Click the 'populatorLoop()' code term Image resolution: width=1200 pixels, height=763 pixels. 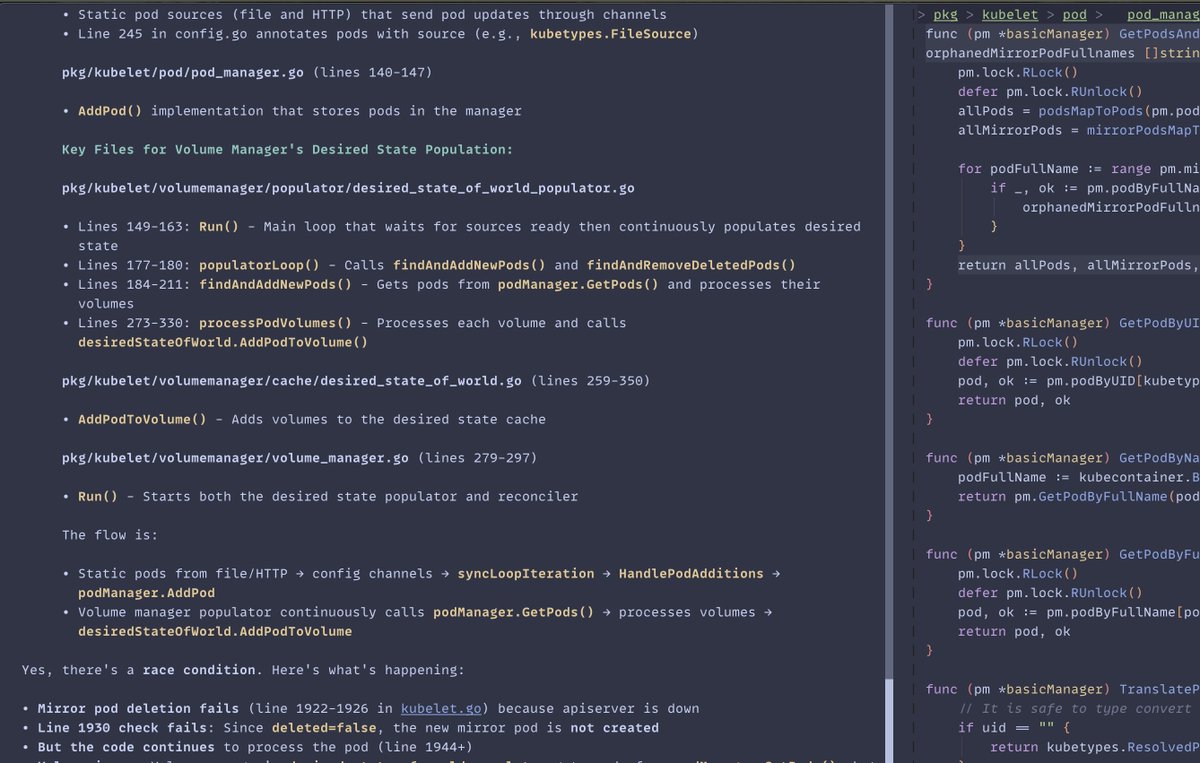coord(259,265)
